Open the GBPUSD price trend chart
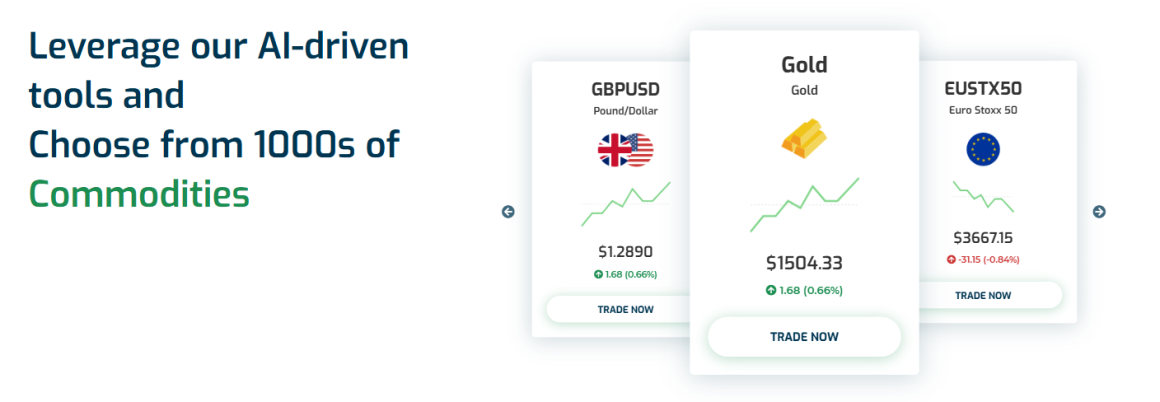This screenshot has width=1160, height=402. click(625, 204)
